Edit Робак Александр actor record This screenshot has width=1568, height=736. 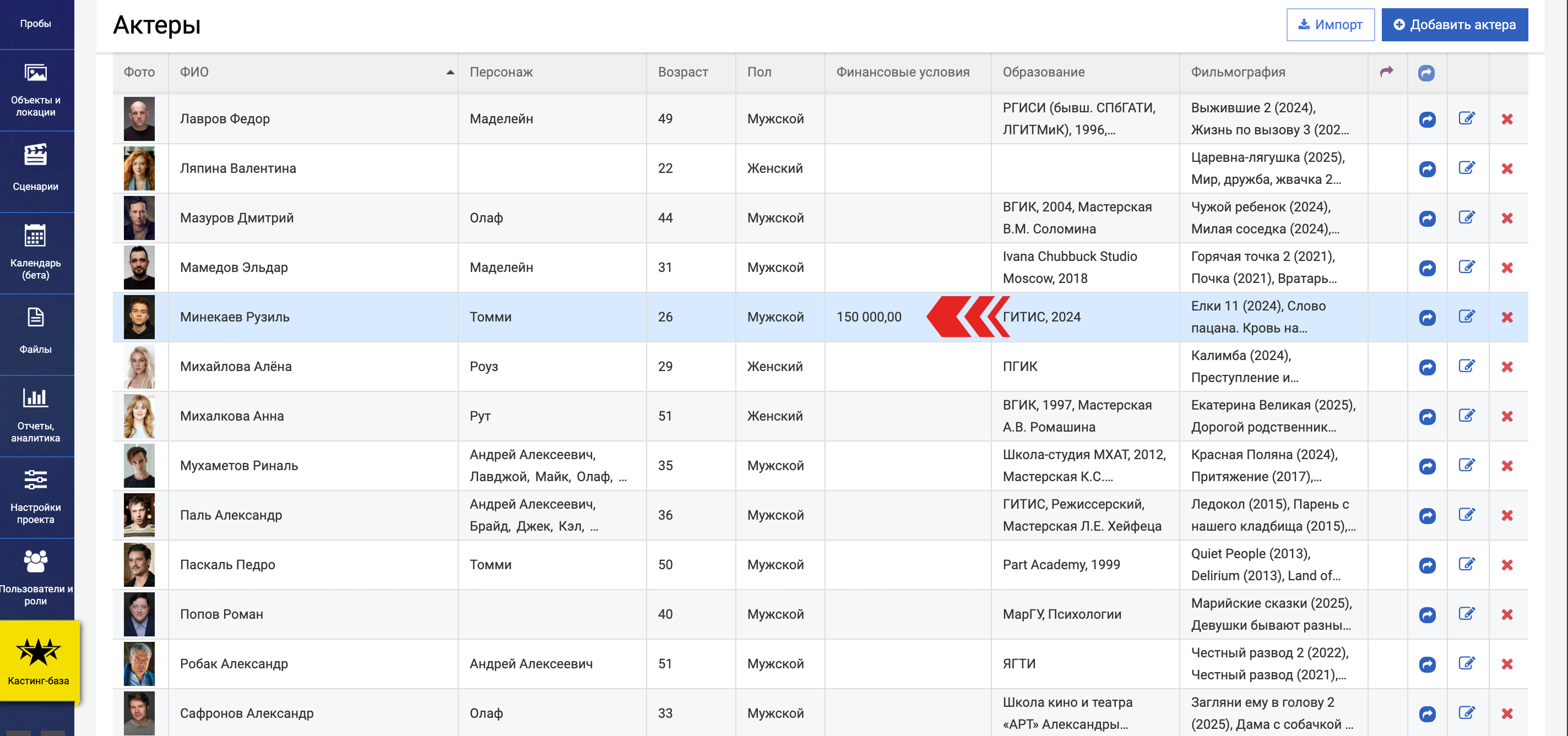click(x=1467, y=664)
